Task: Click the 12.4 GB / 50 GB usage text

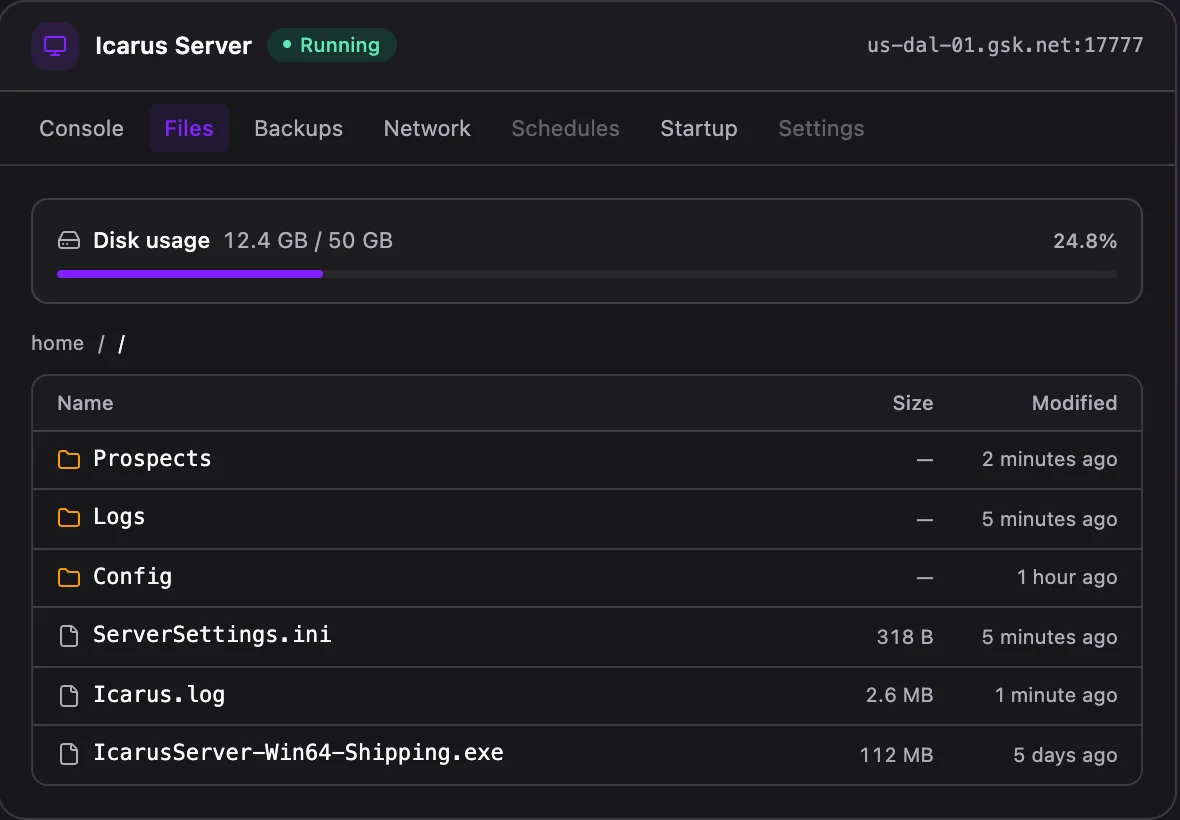Action: [308, 241]
